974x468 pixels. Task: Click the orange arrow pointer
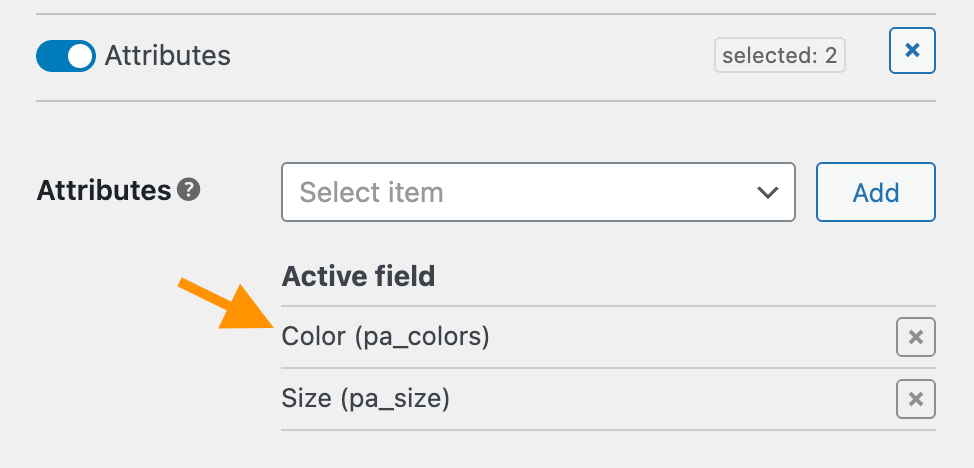228,308
